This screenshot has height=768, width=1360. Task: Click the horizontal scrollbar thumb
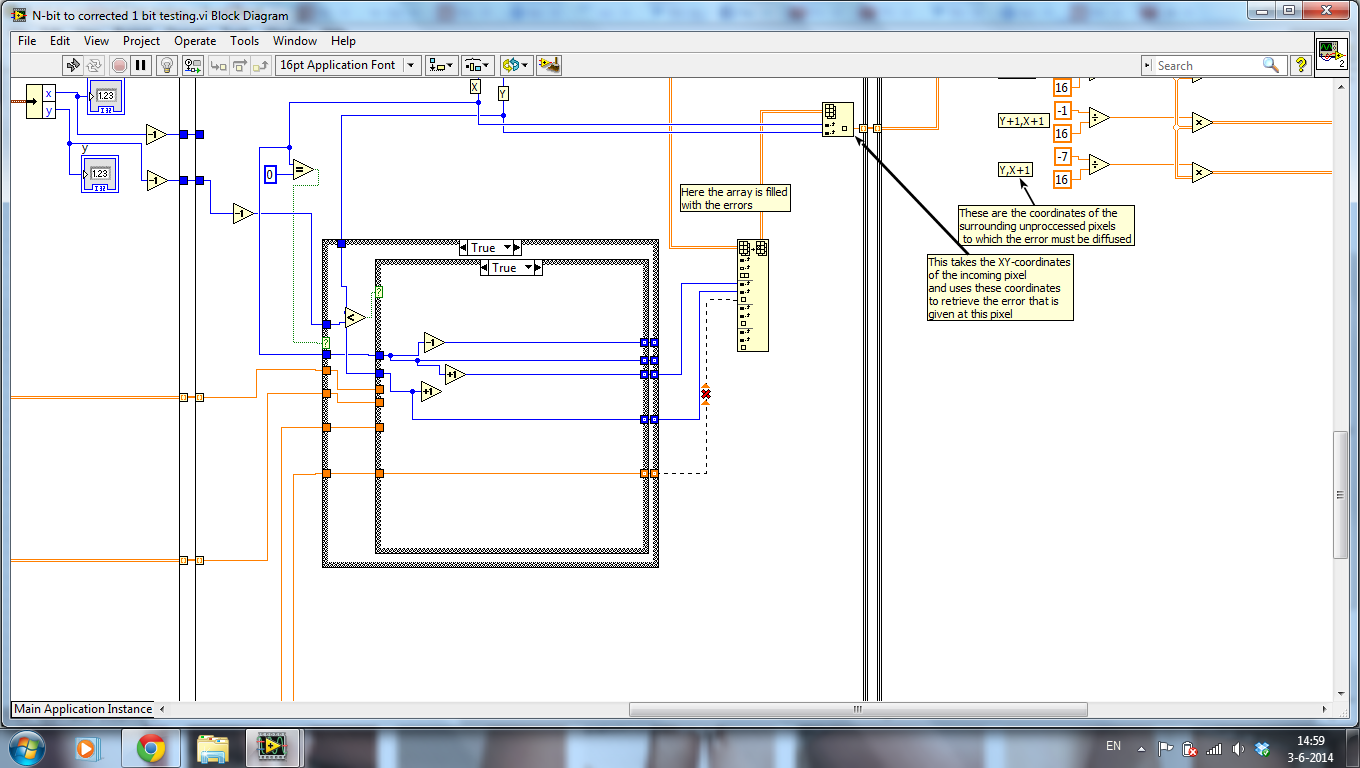(x=858, y=709)
